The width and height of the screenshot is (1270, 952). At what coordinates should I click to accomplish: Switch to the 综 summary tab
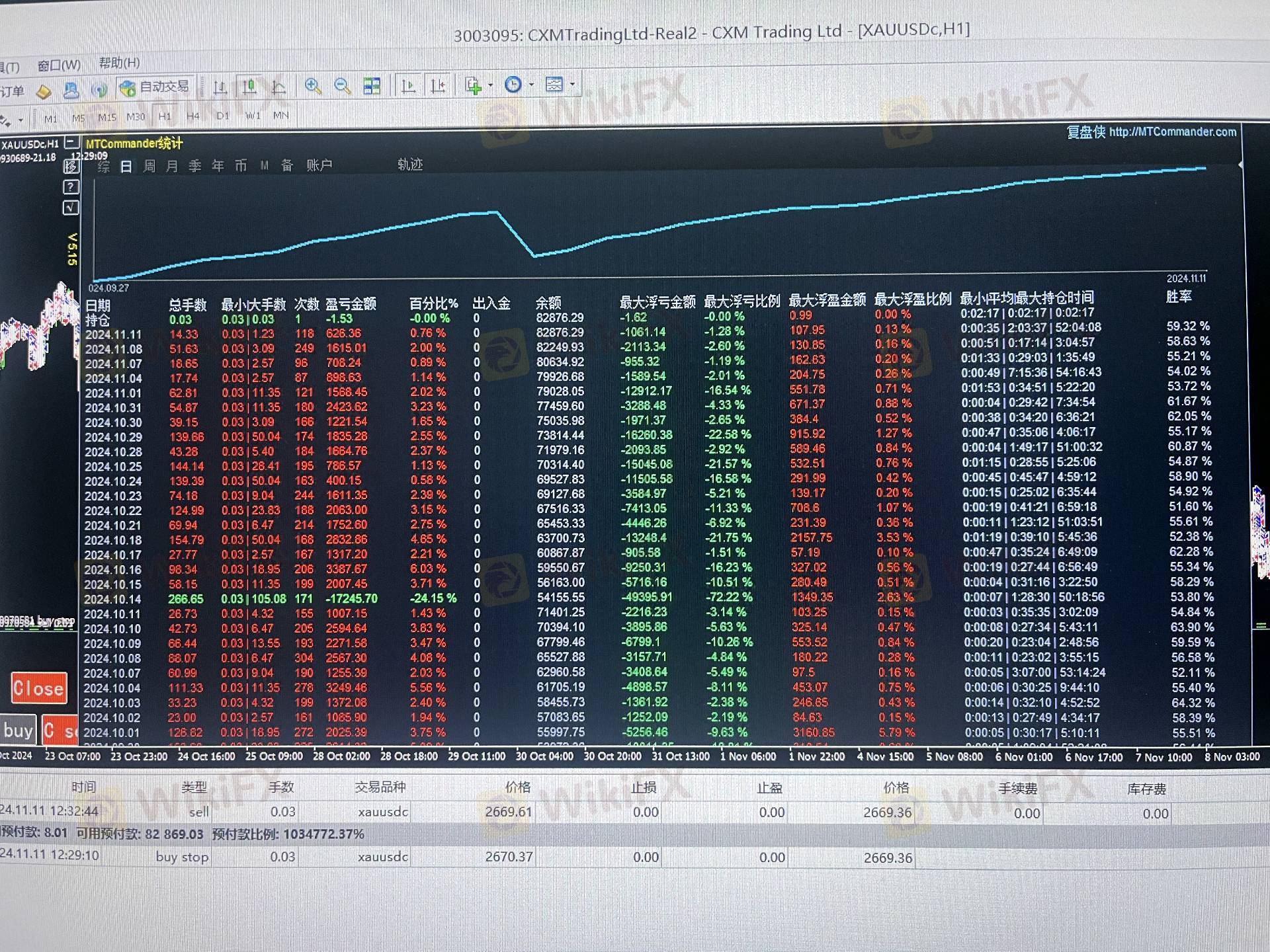click(103, 167)
